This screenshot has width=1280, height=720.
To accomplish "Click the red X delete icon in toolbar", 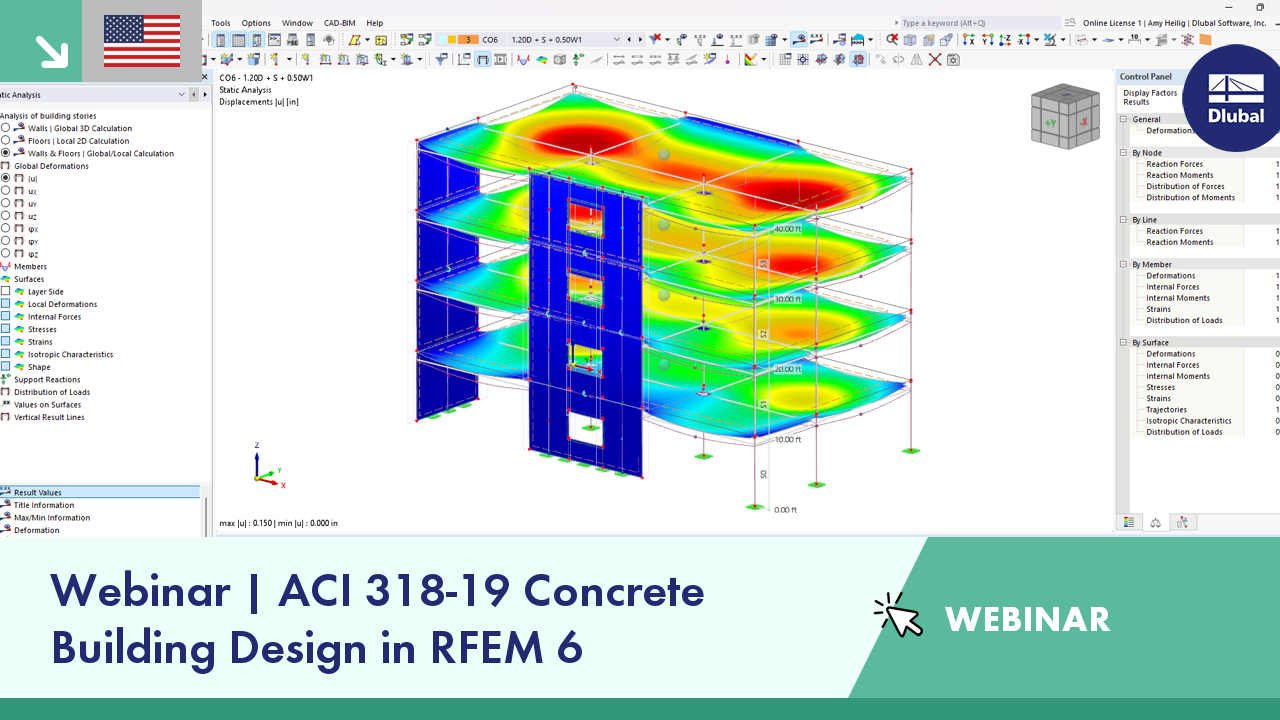I will [935, 60].
